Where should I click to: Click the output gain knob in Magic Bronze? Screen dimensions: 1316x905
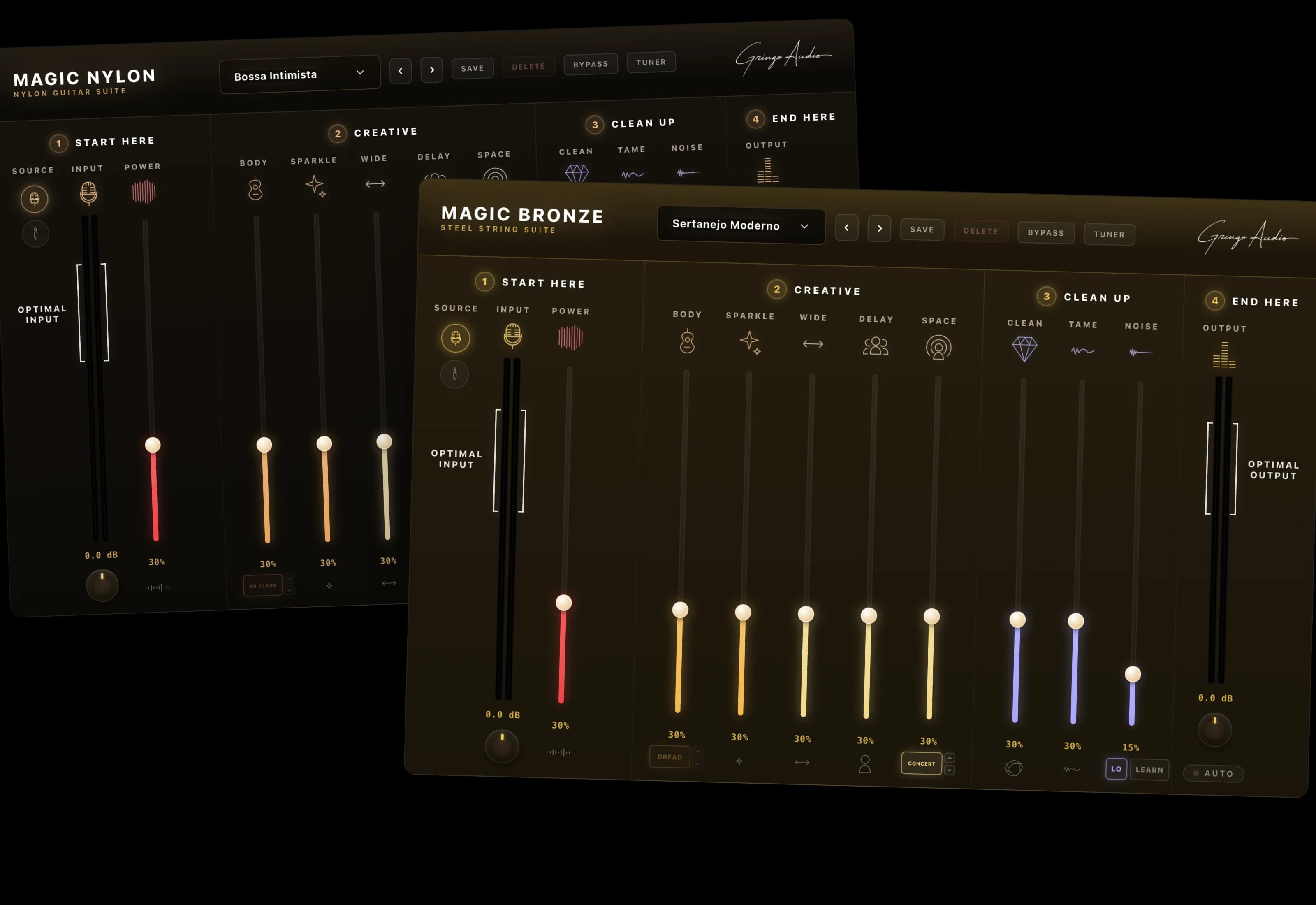[1214, 729]
